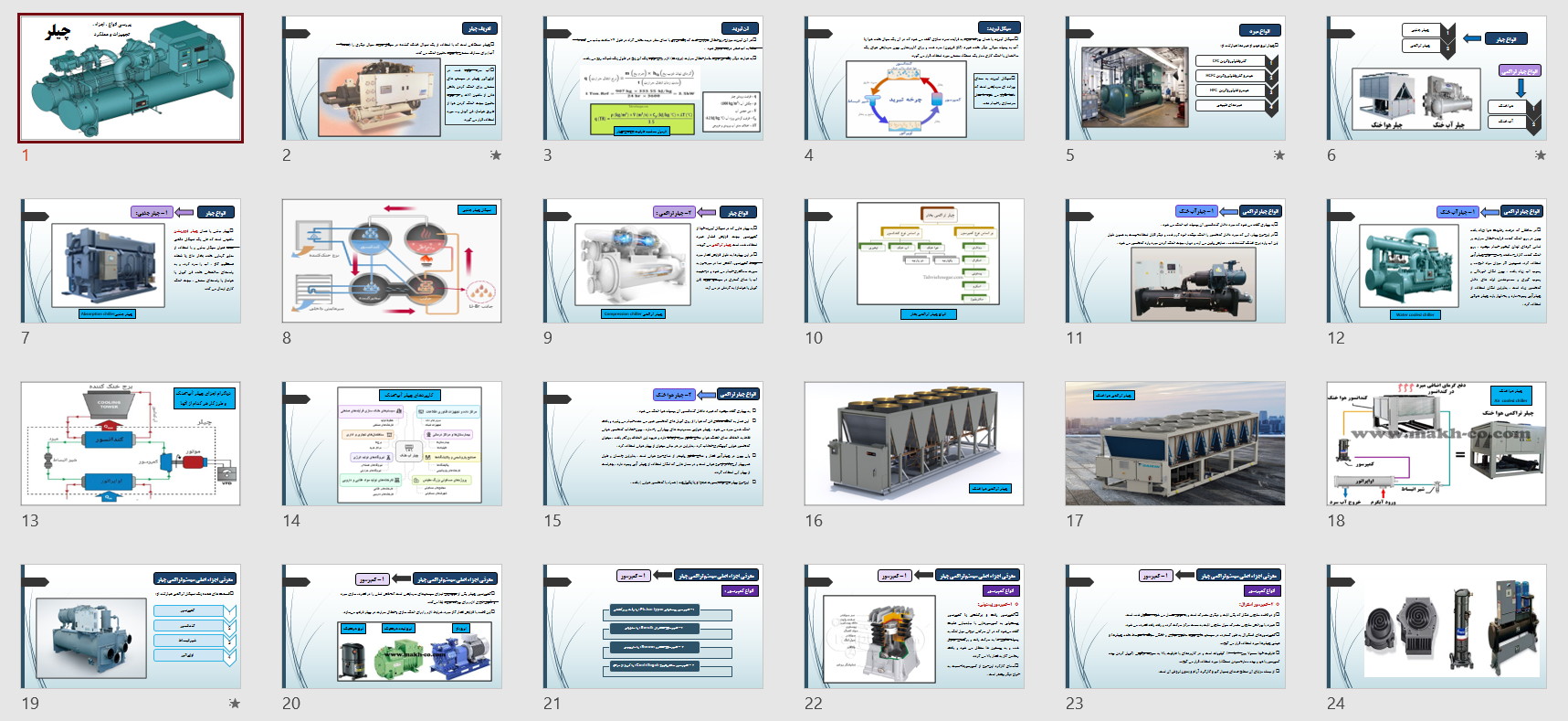Open slide 4 refrigeration cycle diagram thumbnail

coord(914,79)
